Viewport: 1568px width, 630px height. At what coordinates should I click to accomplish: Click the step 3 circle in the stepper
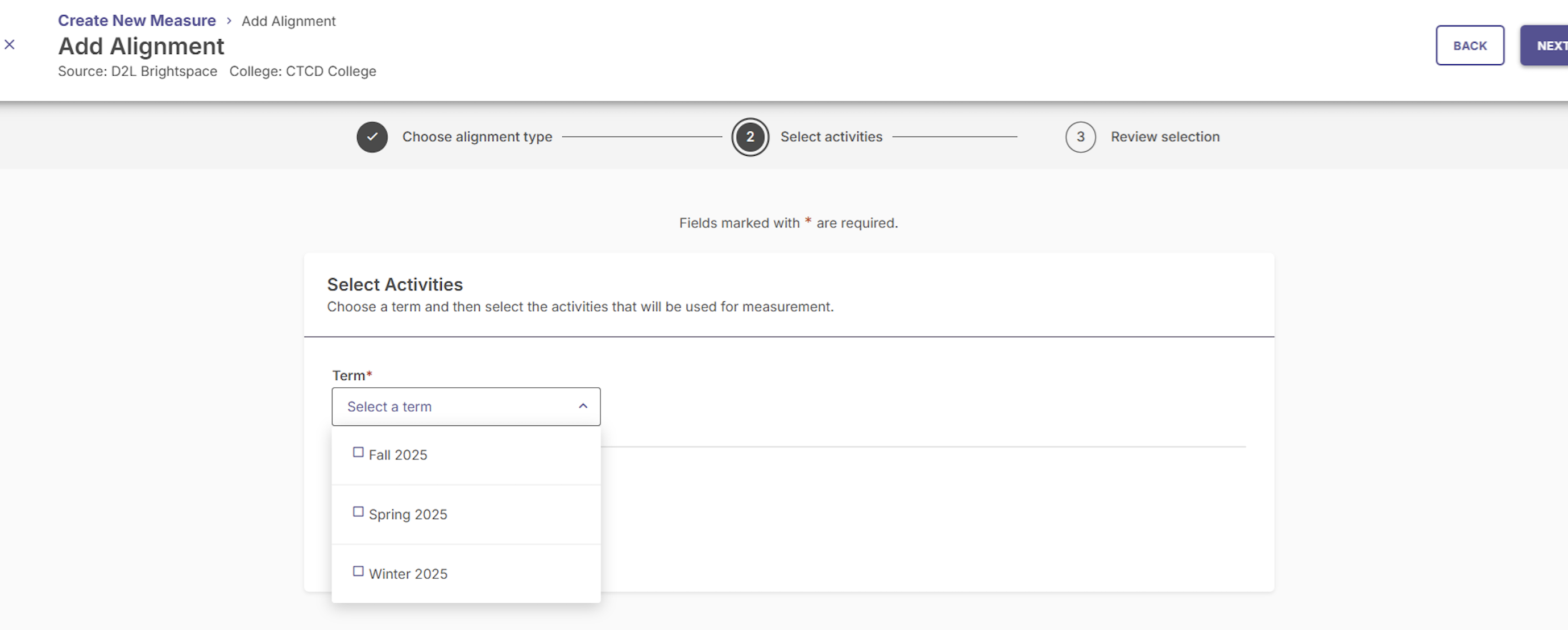(1080, 137)
